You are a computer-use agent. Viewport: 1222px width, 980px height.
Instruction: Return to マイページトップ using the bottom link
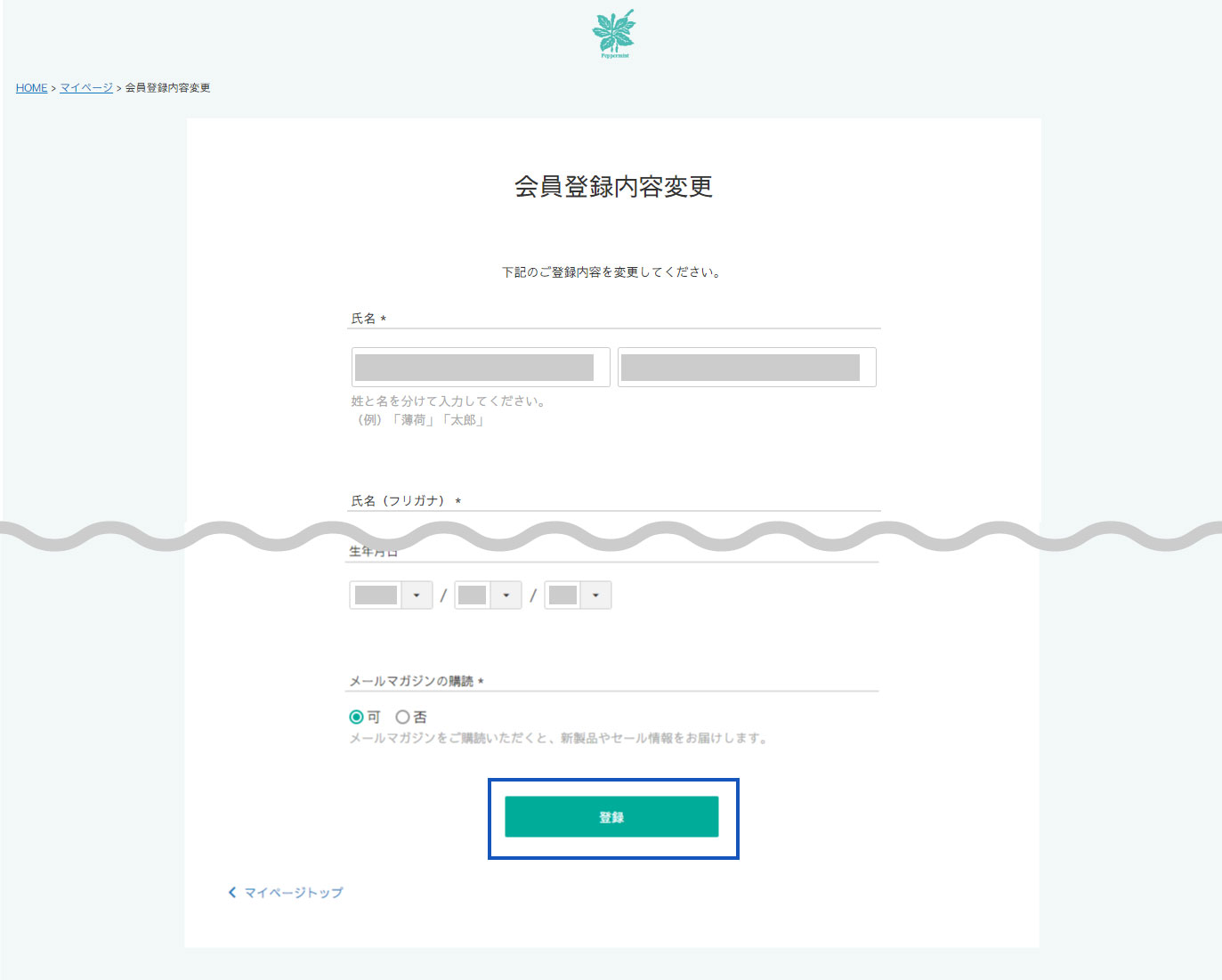click(294, 892)
